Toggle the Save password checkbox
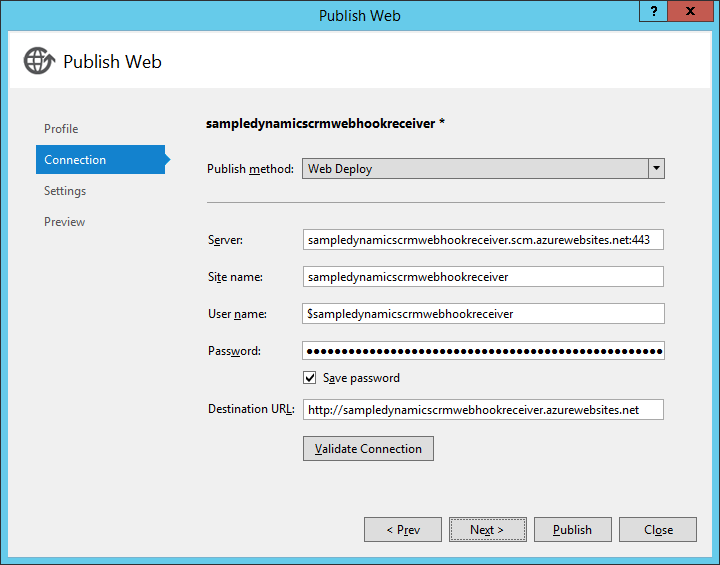This screenshot has height=565, width=720. [x=310, y=378]
